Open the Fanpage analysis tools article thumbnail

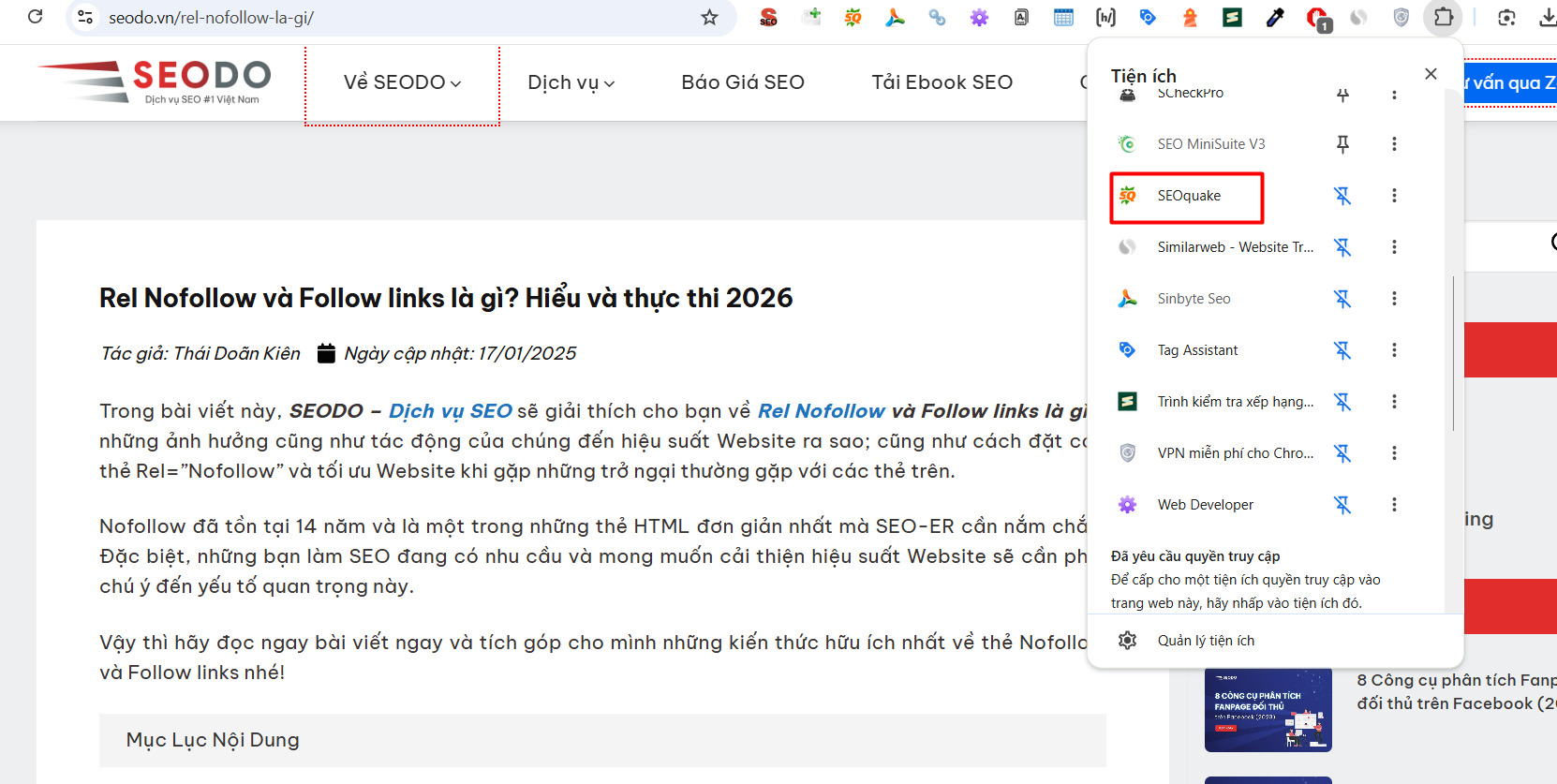pyautogui.click(x=1268, y=710)
